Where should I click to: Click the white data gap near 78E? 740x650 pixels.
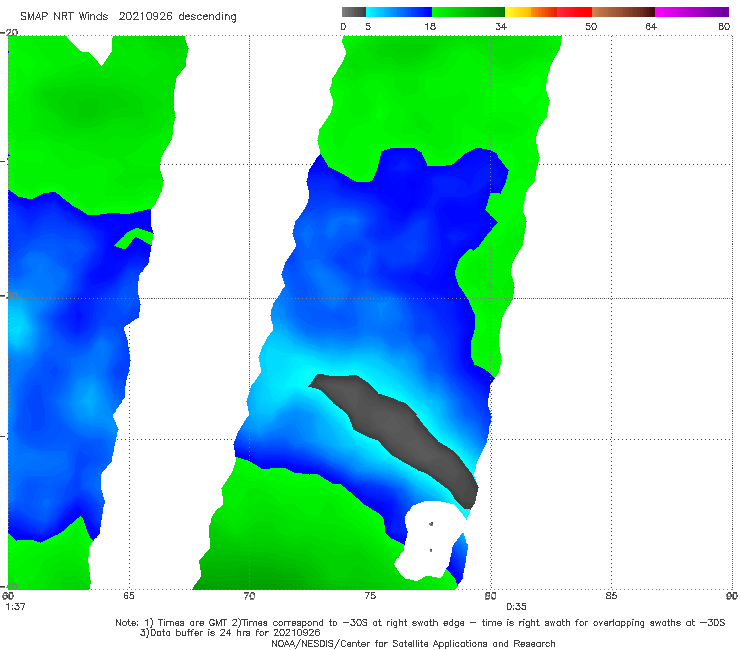[x=427, y=540]
